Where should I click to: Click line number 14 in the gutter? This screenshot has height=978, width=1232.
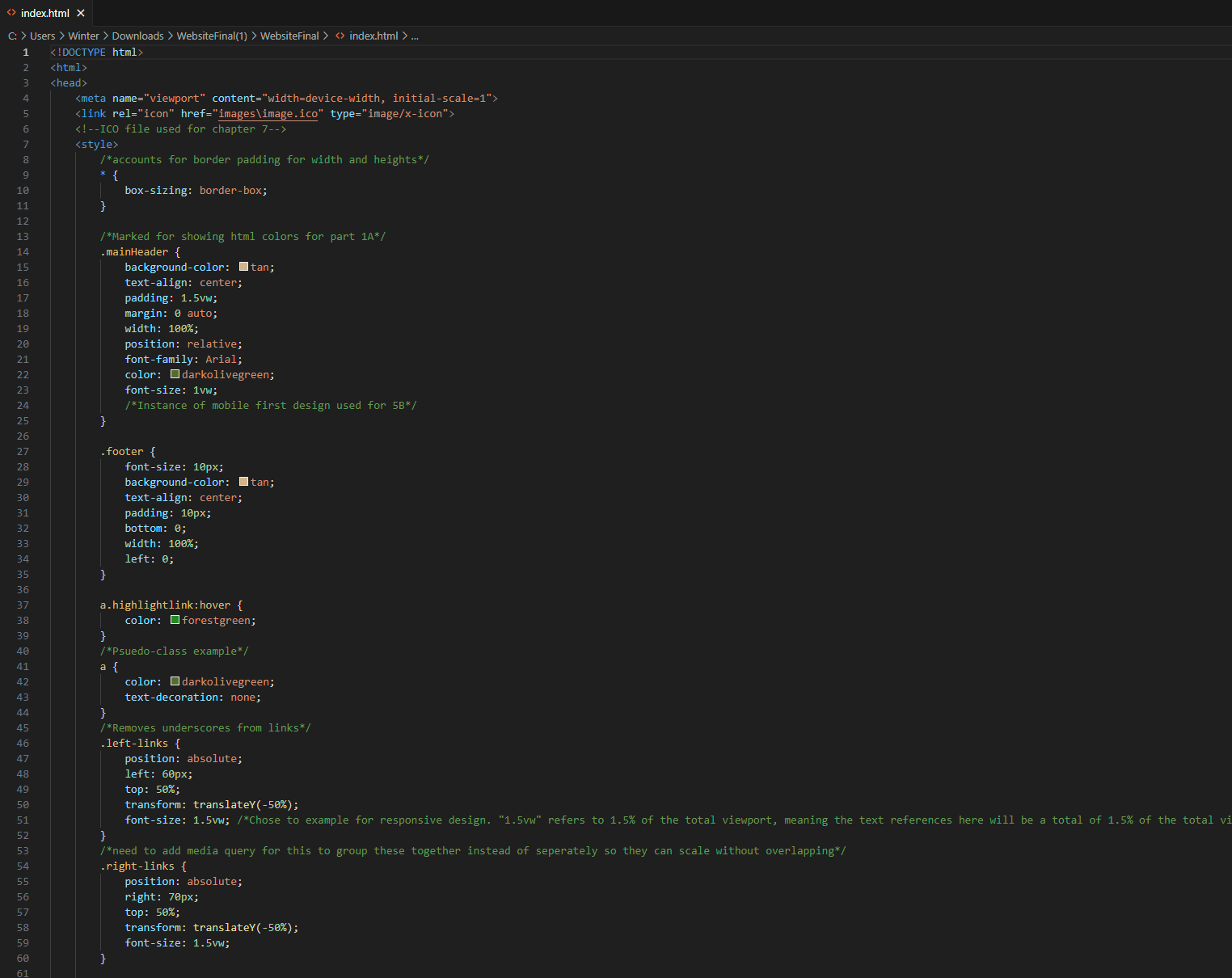click(x=23, y=252)
